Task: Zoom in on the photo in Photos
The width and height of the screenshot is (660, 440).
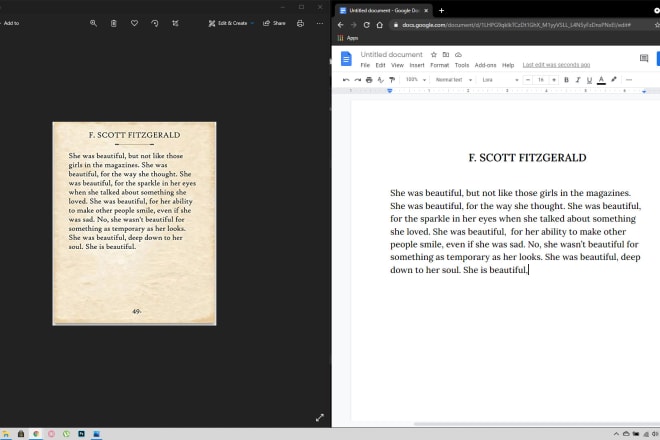Action: (x=93, y=23)
